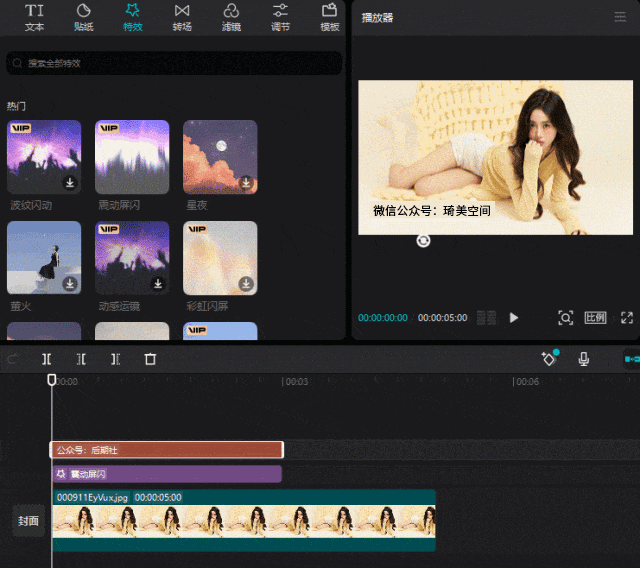
Task: Select the 星夜 effect thumbnail
Action: pos(220,157)
